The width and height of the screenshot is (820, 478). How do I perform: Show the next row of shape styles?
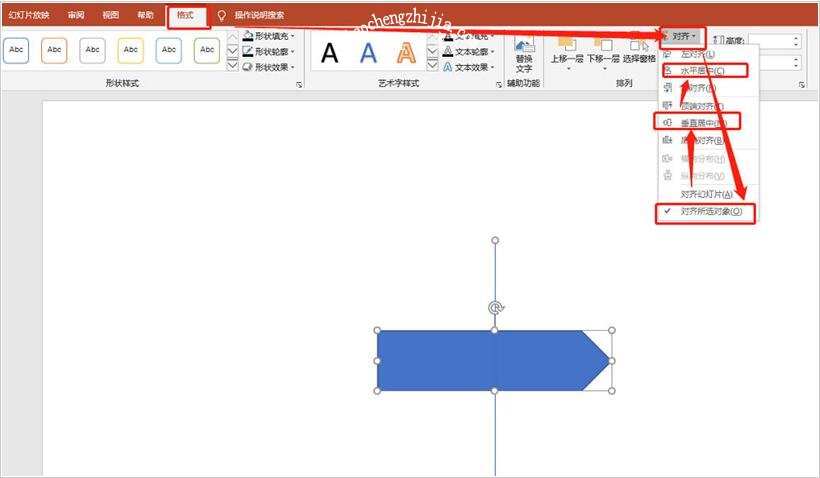click(x=233, y=51)
